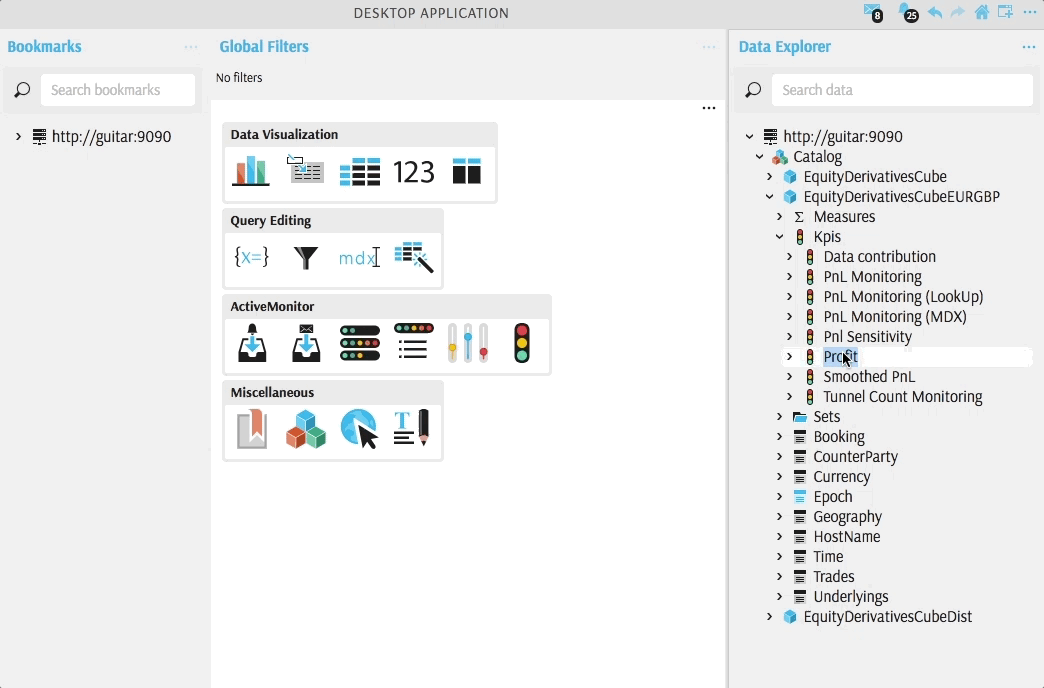Open the globe with cursor web widget
The width and height of the screenshot is (1044, 688).
click(360, 429)
